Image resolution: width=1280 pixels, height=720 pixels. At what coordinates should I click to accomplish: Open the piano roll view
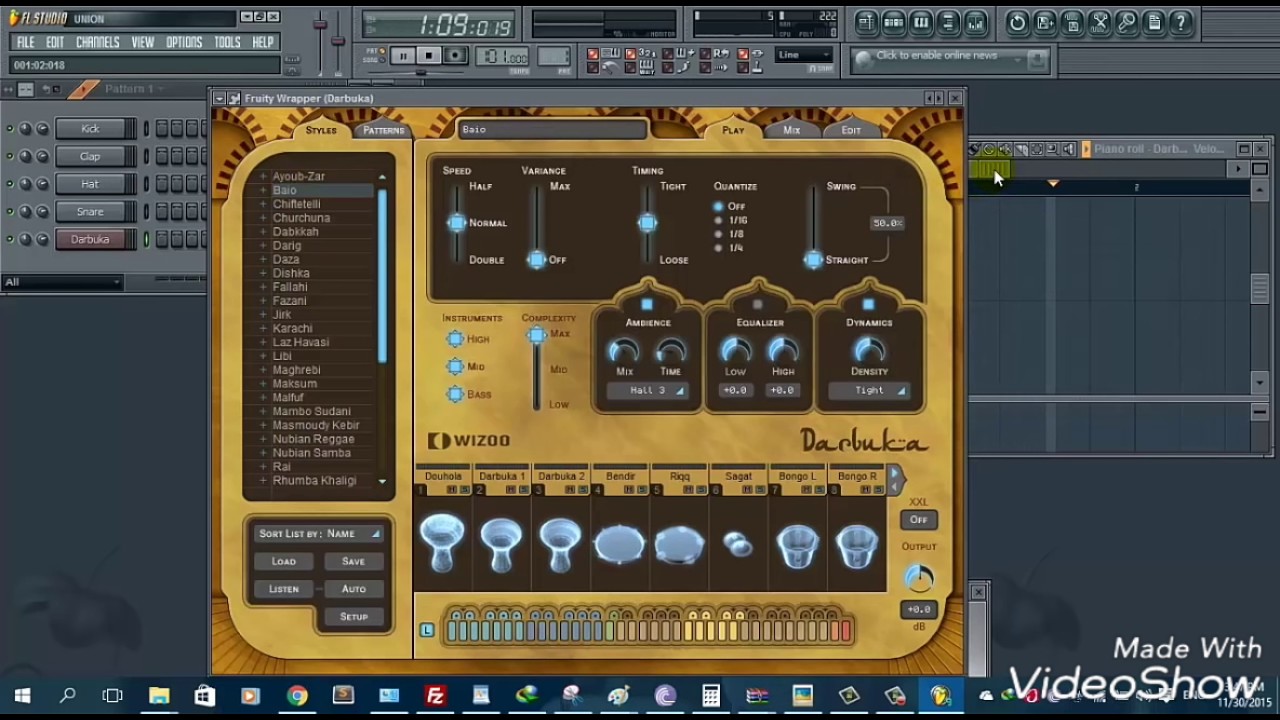coord(921,22)
